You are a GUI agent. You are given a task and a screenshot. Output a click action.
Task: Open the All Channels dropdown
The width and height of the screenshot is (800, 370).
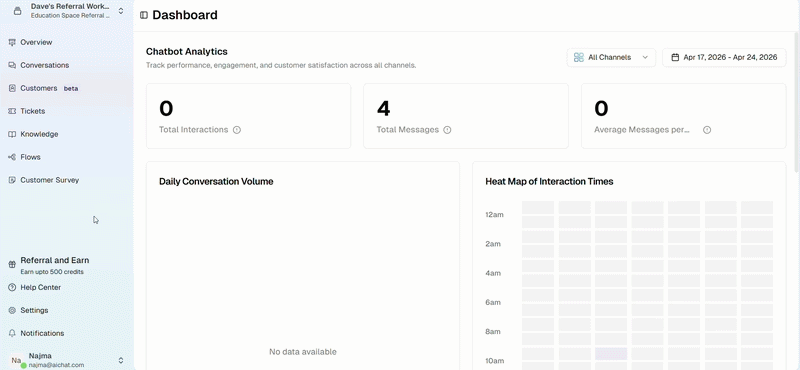tap(611, 58)
